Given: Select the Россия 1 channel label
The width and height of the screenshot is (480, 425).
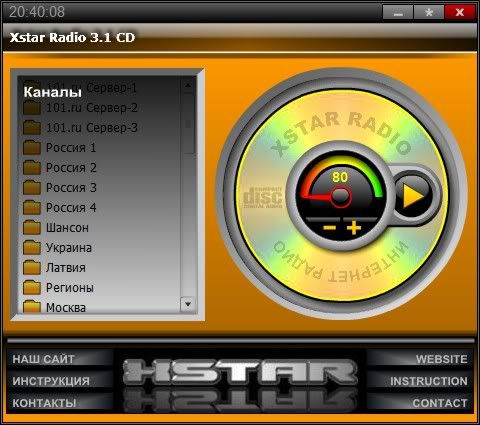Looking at the screenshot, I should pos(71,148).
